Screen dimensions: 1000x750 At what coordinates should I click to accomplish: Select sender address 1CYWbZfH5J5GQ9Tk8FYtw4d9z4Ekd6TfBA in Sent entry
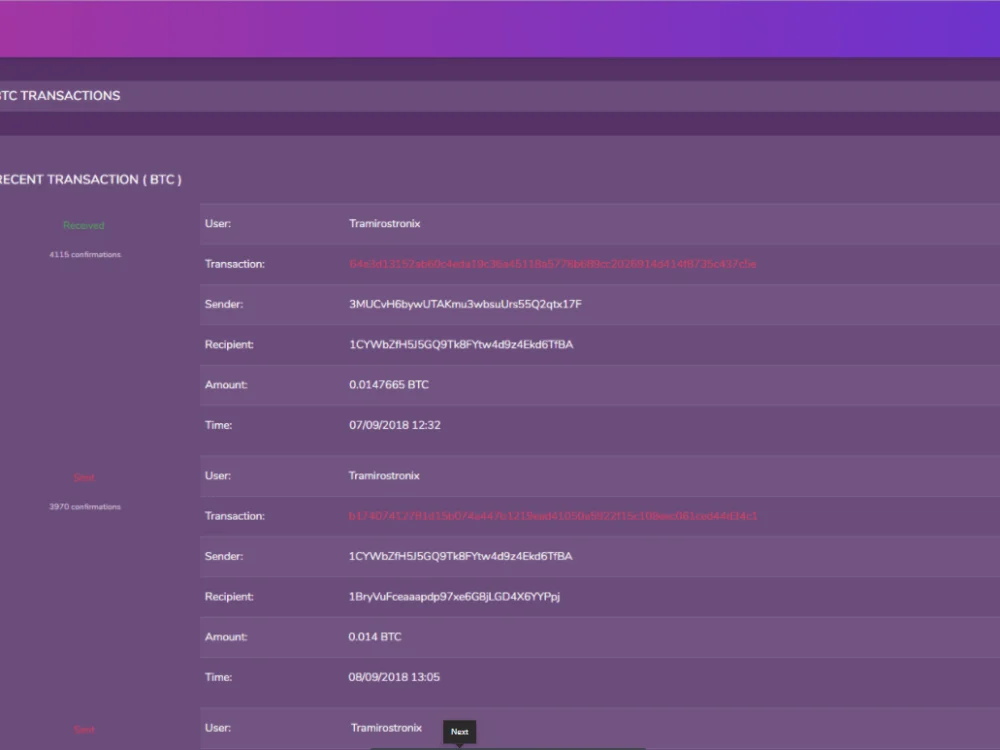[460, 556]
